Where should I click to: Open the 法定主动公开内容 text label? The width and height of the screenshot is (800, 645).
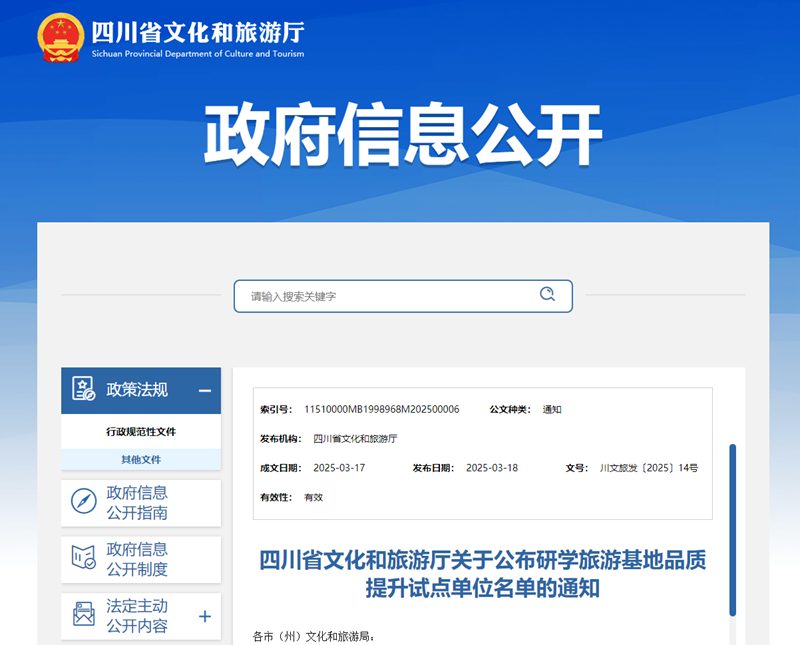point(137,616)
